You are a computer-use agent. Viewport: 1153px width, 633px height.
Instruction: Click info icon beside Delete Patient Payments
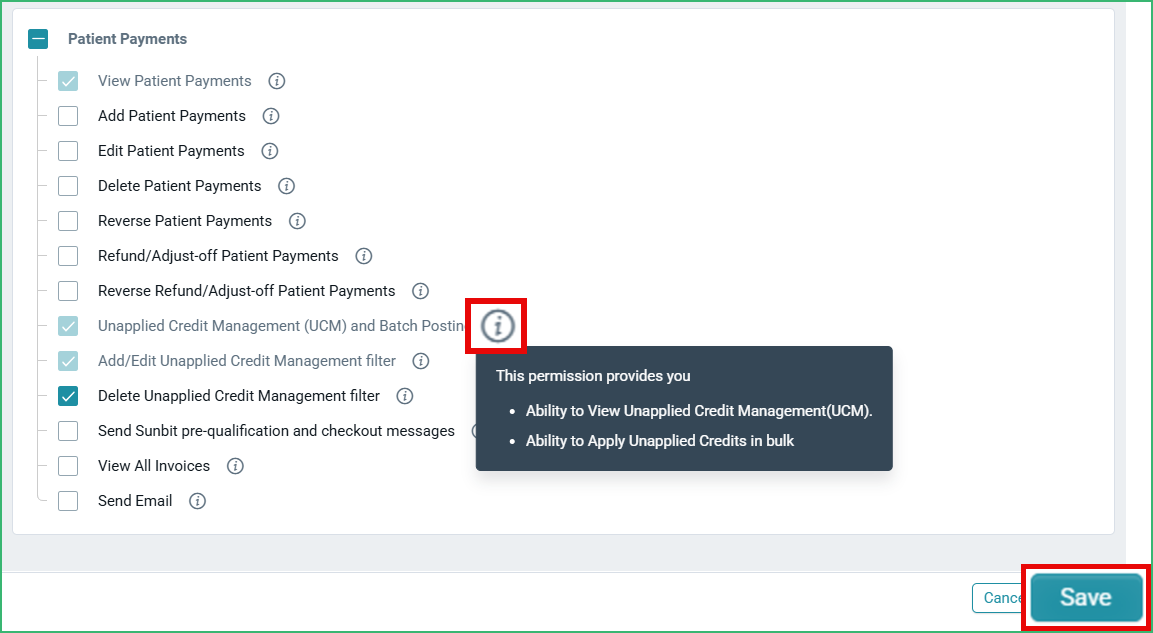pos(287,186)
